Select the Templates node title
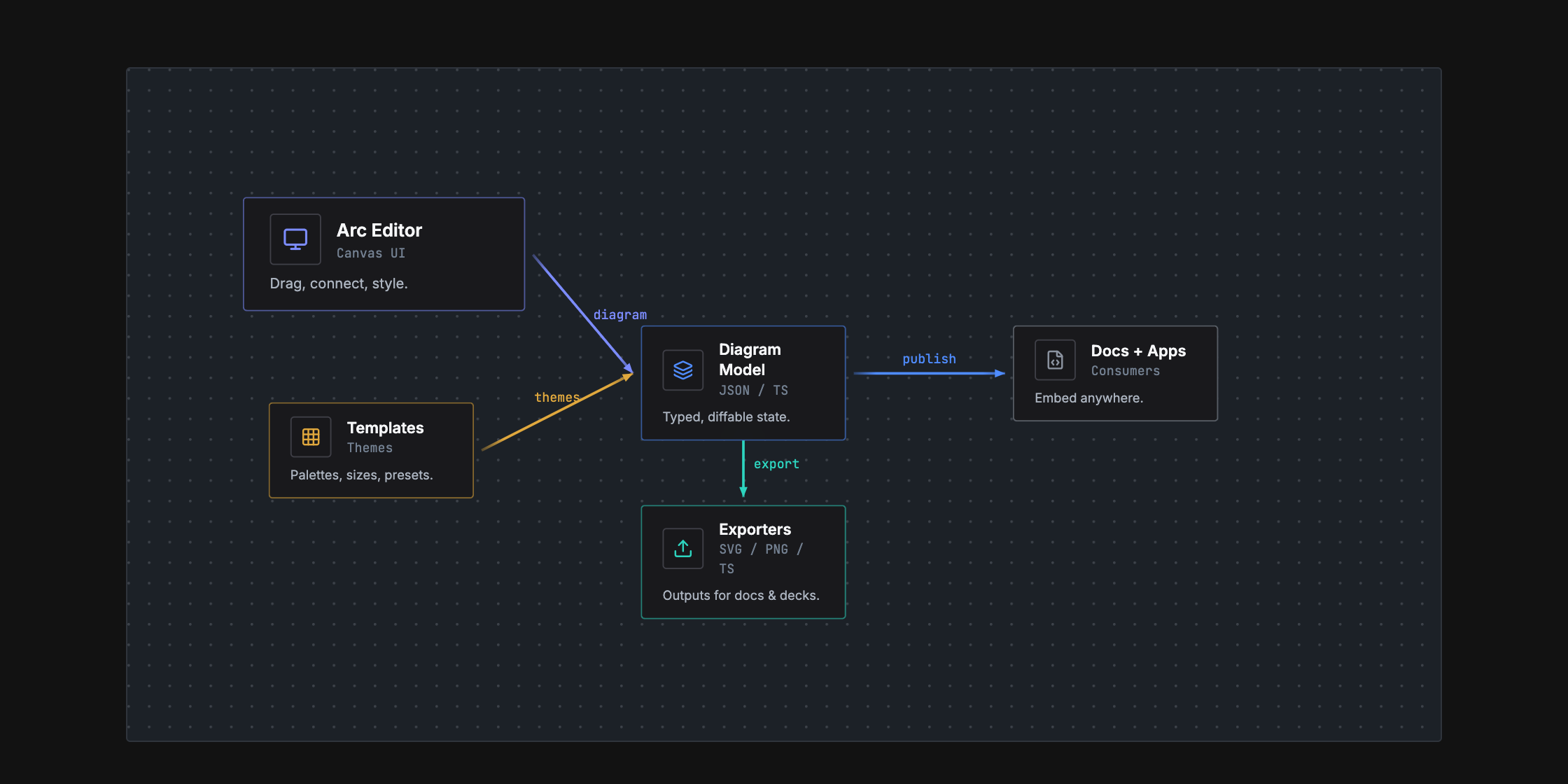This screenshot has width=1568, height=784. pyautogui.click(x=386, y=428)
